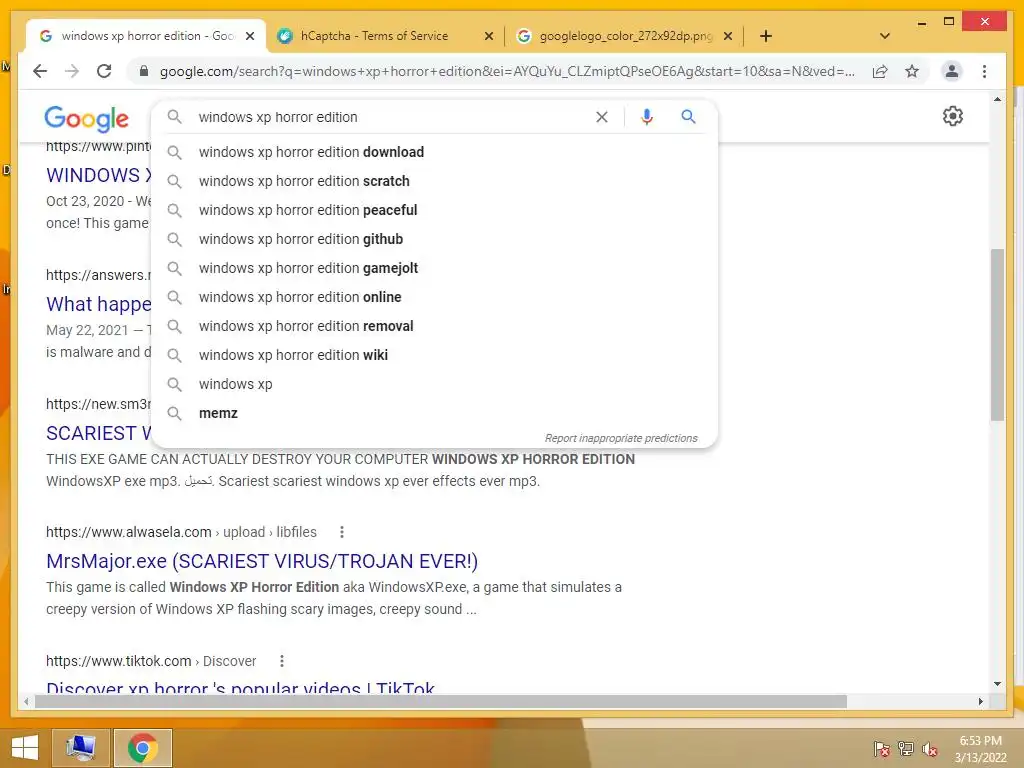The height and width of the screenshot is (768, 1024).
Task: Click the horizontal scrollbar thumb
Action: point(441,701)
